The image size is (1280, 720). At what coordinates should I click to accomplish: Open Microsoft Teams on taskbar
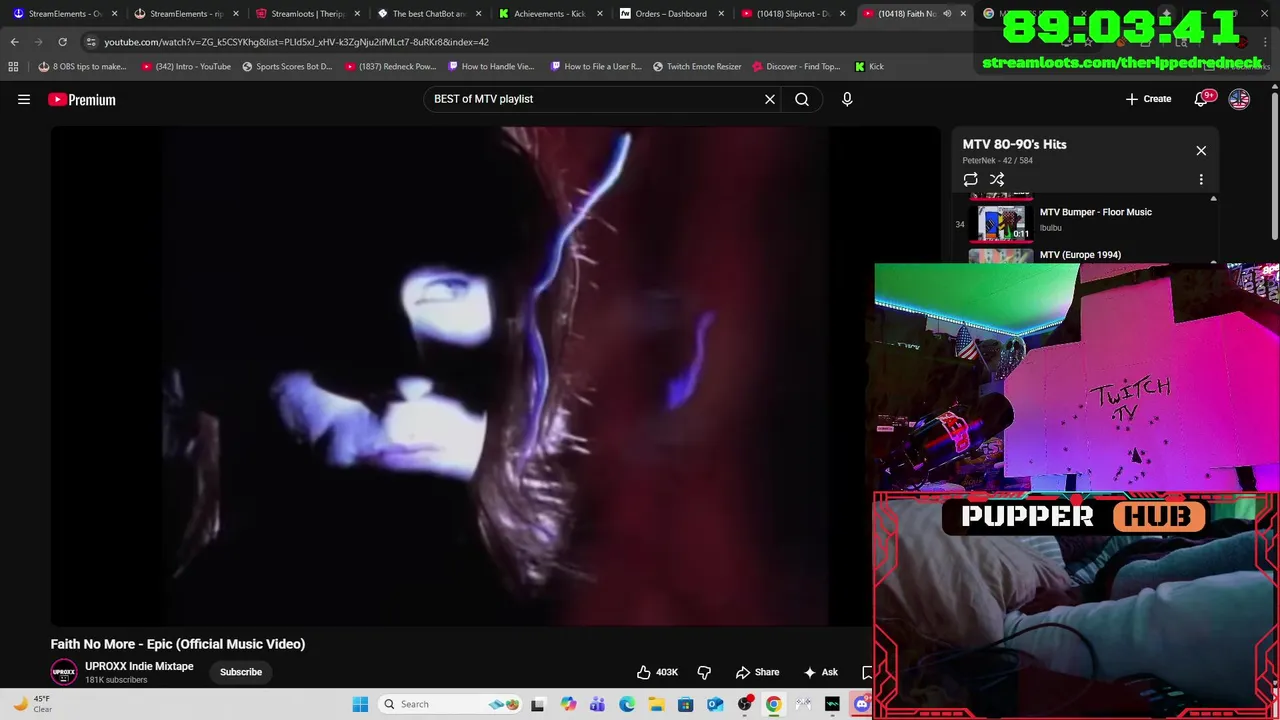click(597, 704)
